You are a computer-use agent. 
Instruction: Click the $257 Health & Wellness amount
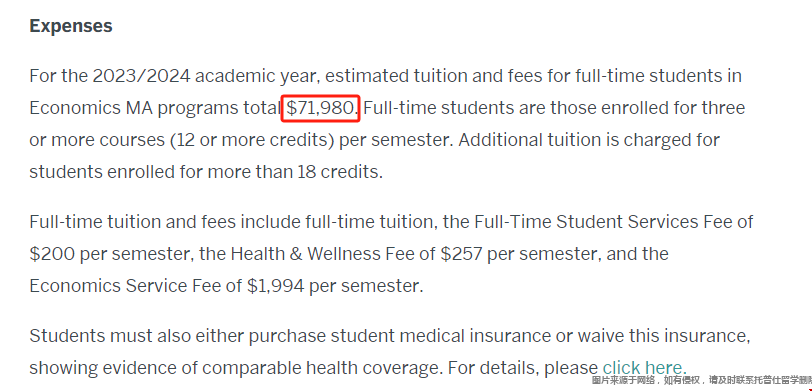click(x=462, y=254)
